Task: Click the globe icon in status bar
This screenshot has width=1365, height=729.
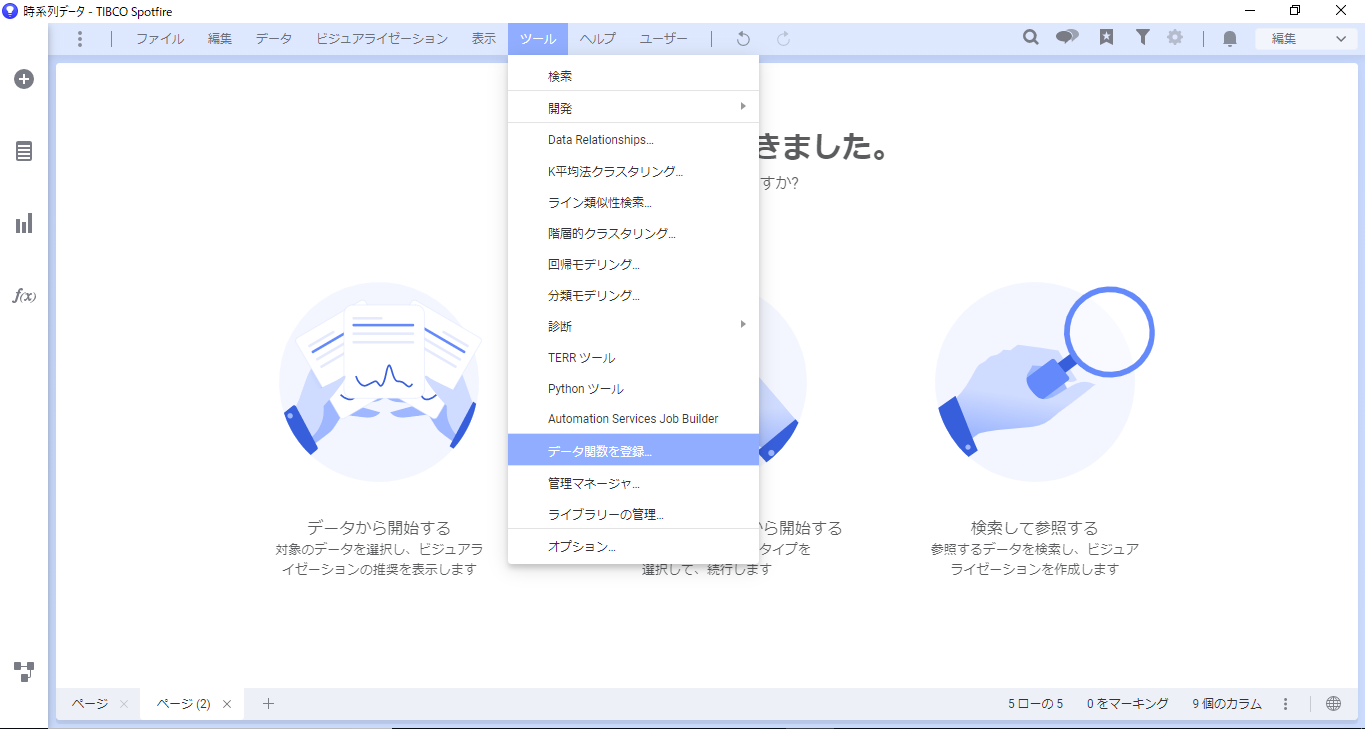Action: click(1333, 704)
